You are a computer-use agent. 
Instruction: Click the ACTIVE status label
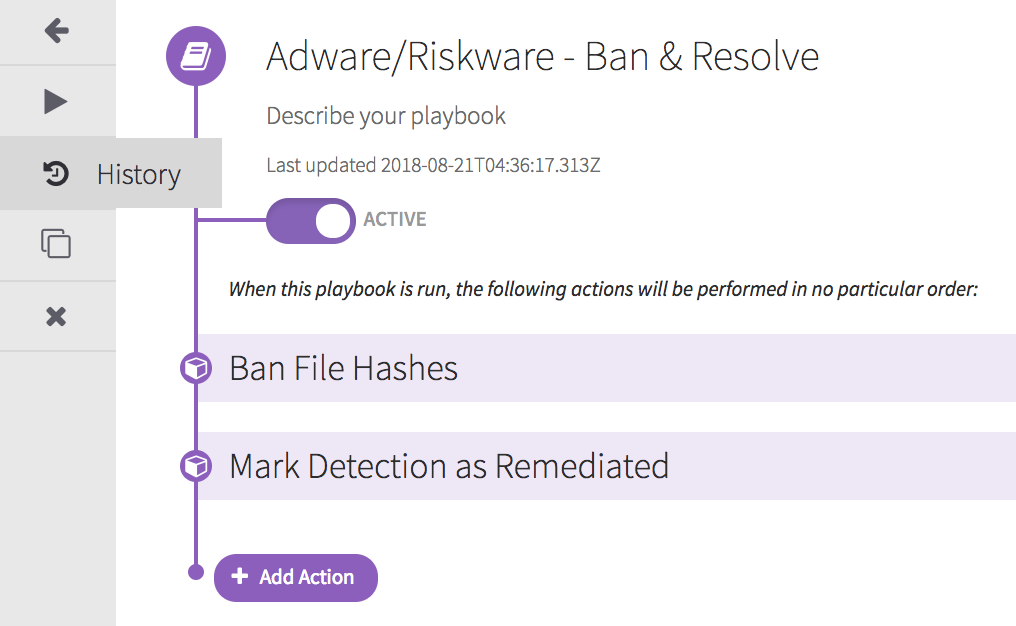[395, 220]
